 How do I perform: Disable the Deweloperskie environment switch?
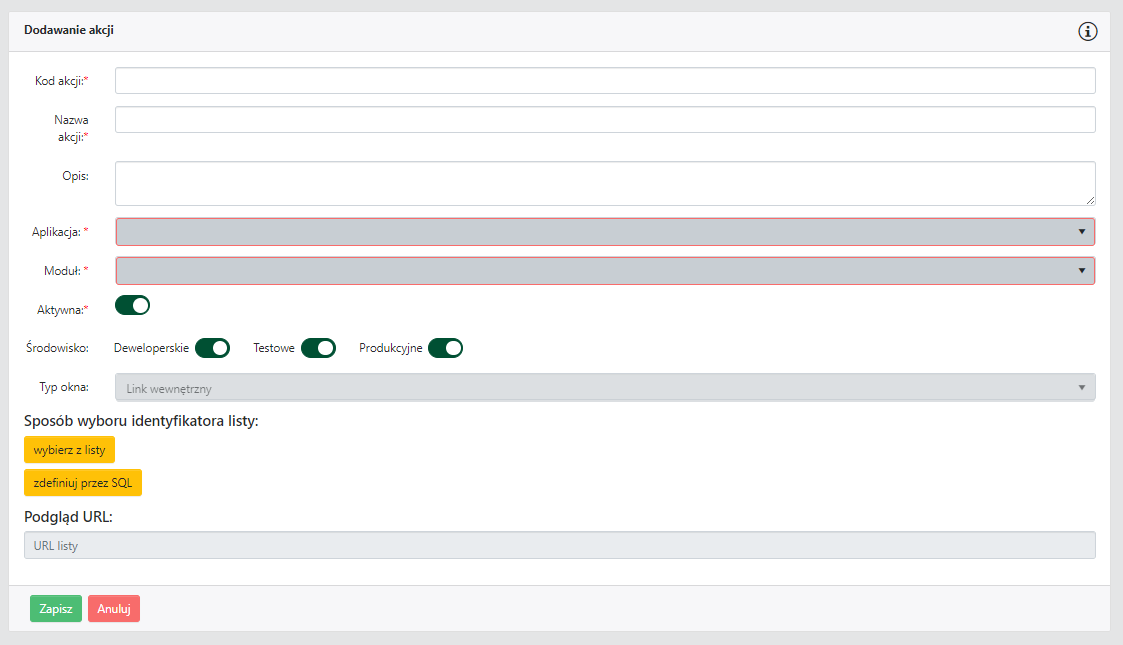[x=212, y=348]
